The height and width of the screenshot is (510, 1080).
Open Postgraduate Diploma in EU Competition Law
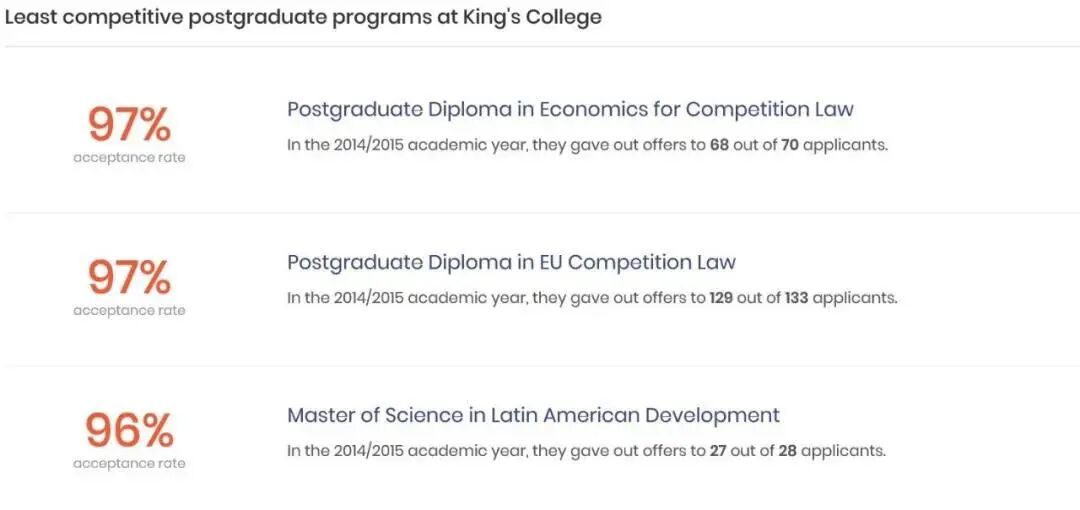(511, 262)
